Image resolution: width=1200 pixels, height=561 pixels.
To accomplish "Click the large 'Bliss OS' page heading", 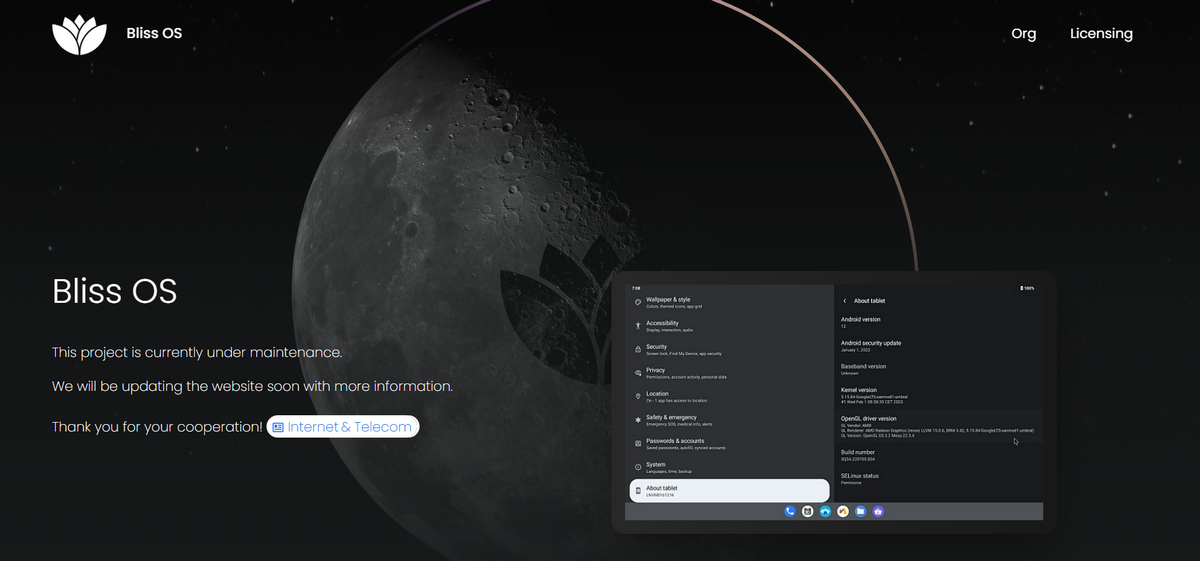I will pos(115,292).
